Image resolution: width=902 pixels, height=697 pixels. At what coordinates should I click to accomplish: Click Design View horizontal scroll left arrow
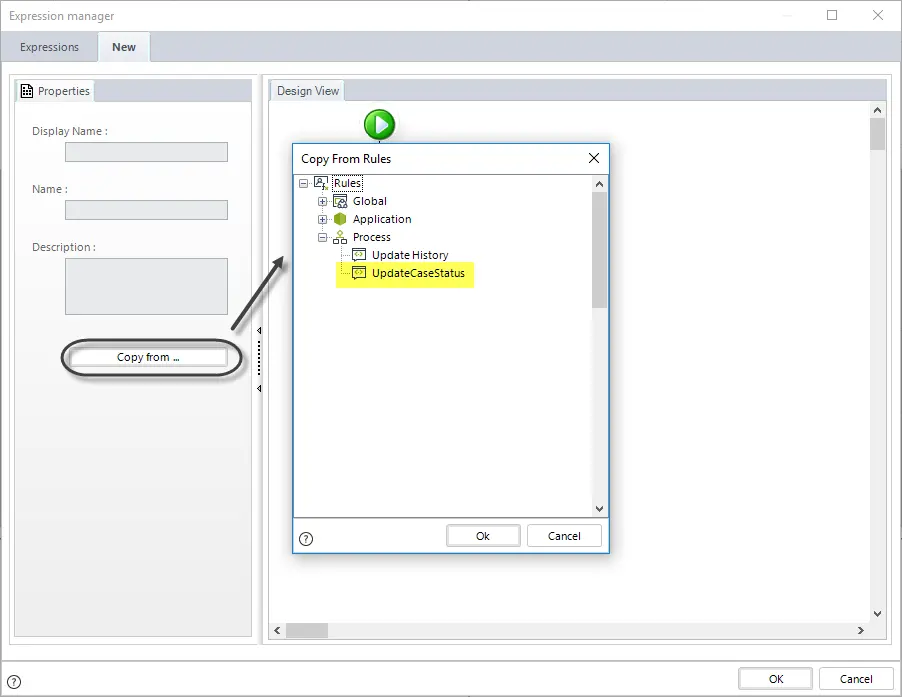[x=277, y=630]
